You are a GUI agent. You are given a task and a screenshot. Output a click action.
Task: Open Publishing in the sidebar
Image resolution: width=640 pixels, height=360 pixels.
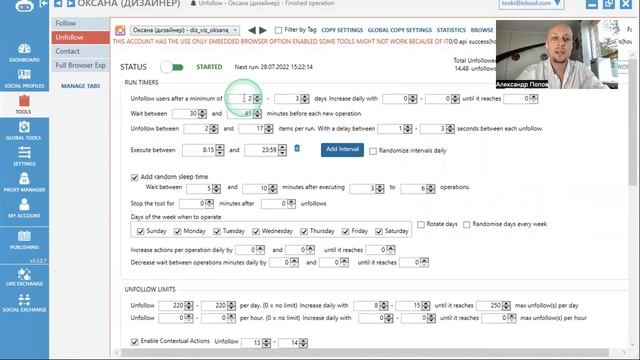(x=24, y=240)
